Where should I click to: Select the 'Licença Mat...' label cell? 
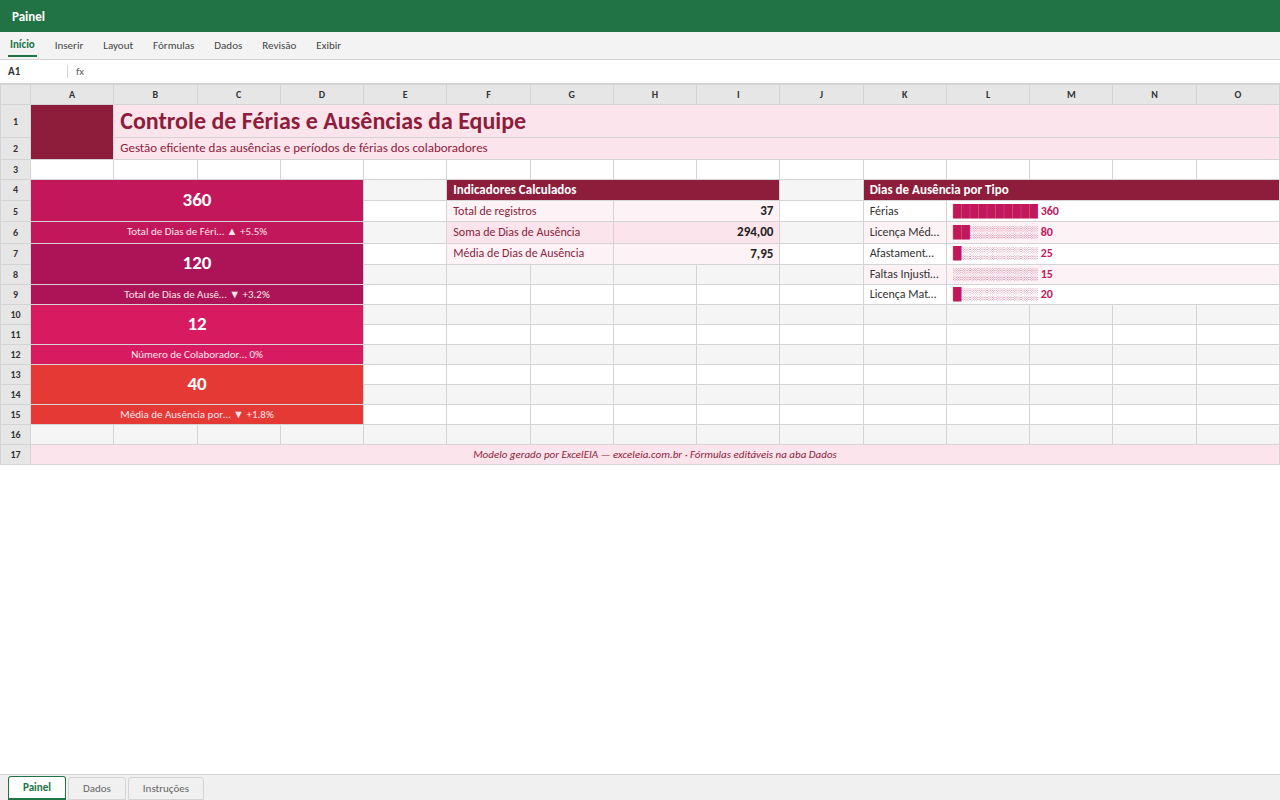(905, 295)
